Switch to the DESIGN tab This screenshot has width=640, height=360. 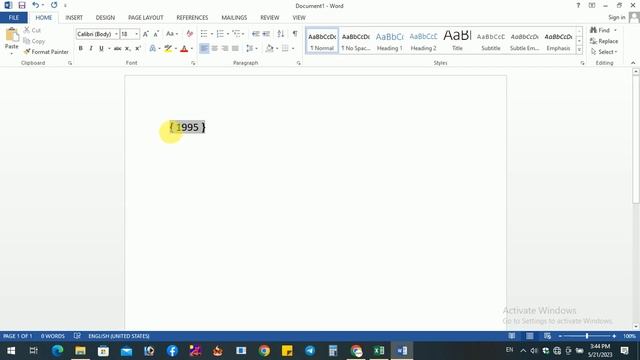pyautogui.click(x=105, y=18)
